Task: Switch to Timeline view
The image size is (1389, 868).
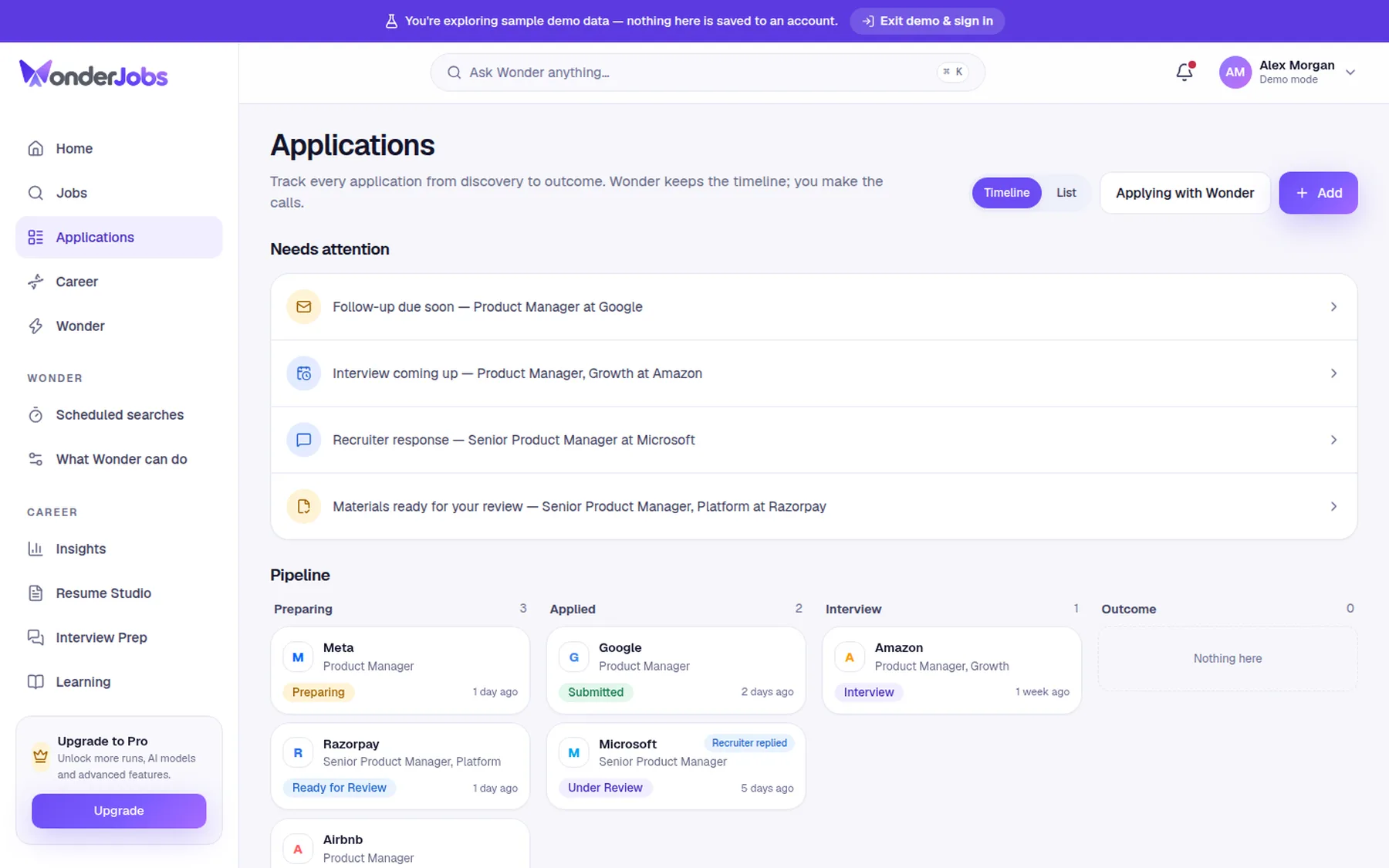Action: (1006, 193)
